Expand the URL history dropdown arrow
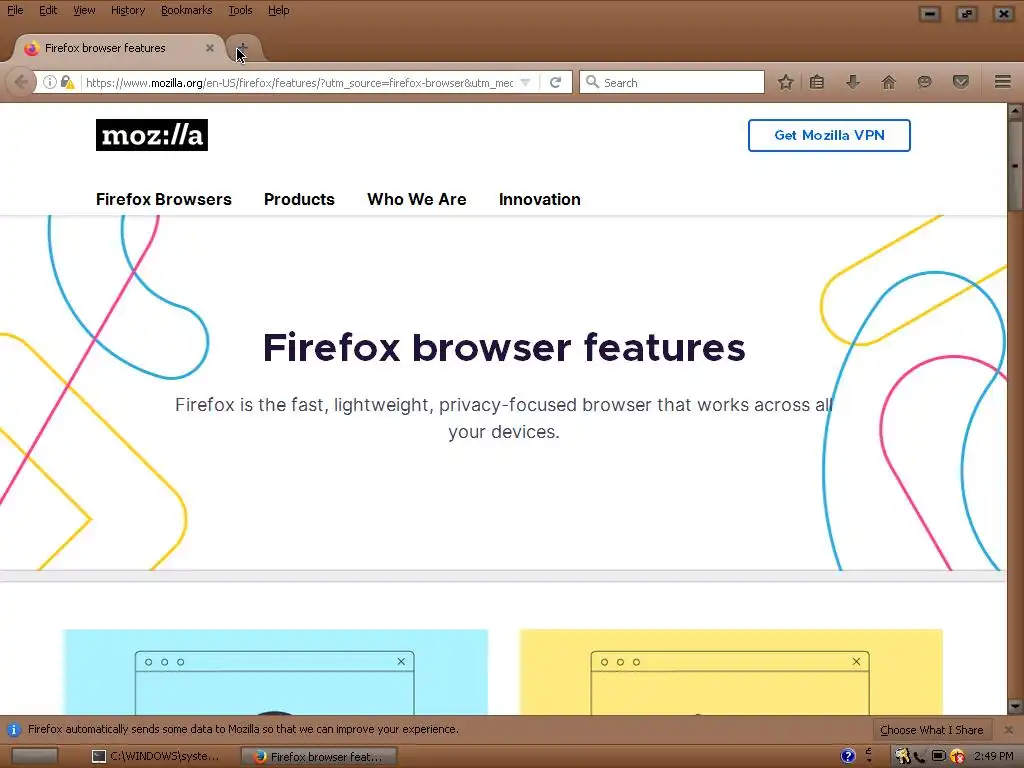Image resolution: width=1024 pixels, height=768 pixels. (526, 82)
